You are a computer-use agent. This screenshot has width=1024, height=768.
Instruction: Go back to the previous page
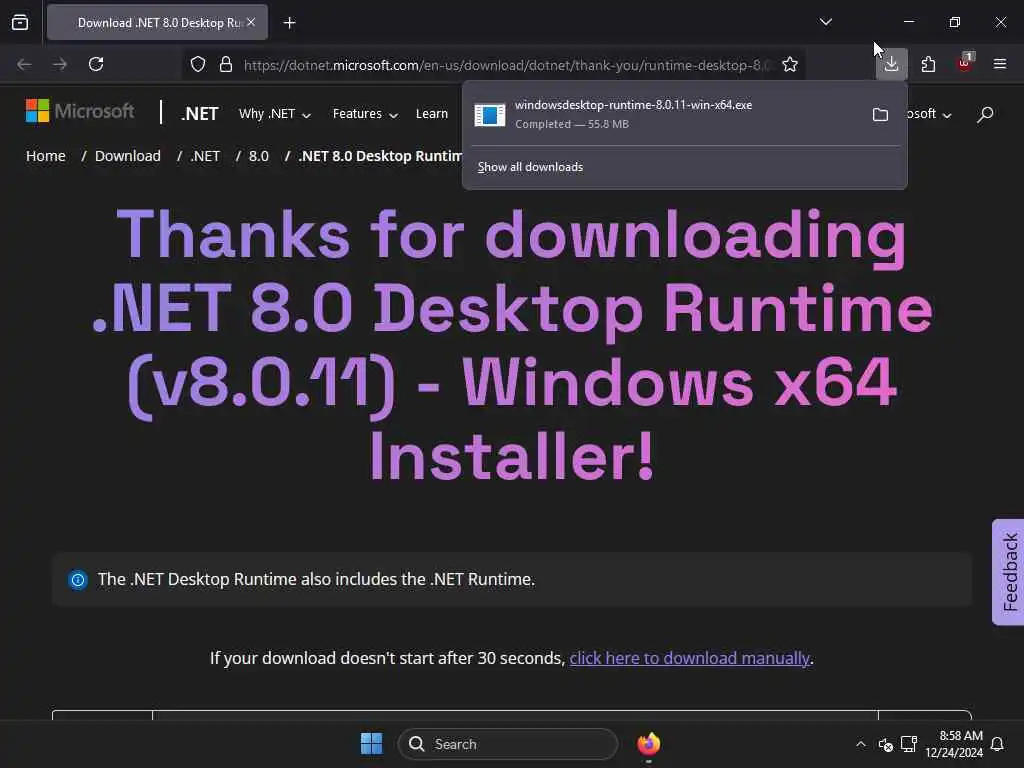(24, 64)
